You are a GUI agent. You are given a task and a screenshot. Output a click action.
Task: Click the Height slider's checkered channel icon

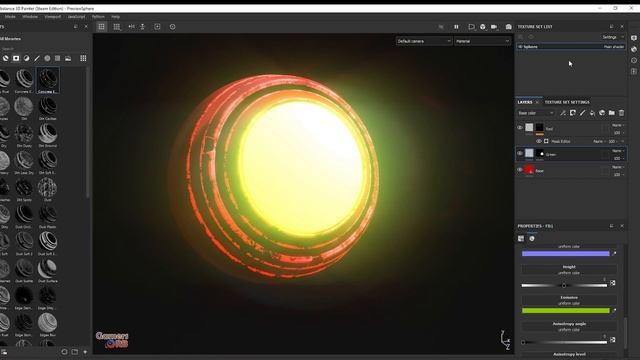(x=613, y=283)
